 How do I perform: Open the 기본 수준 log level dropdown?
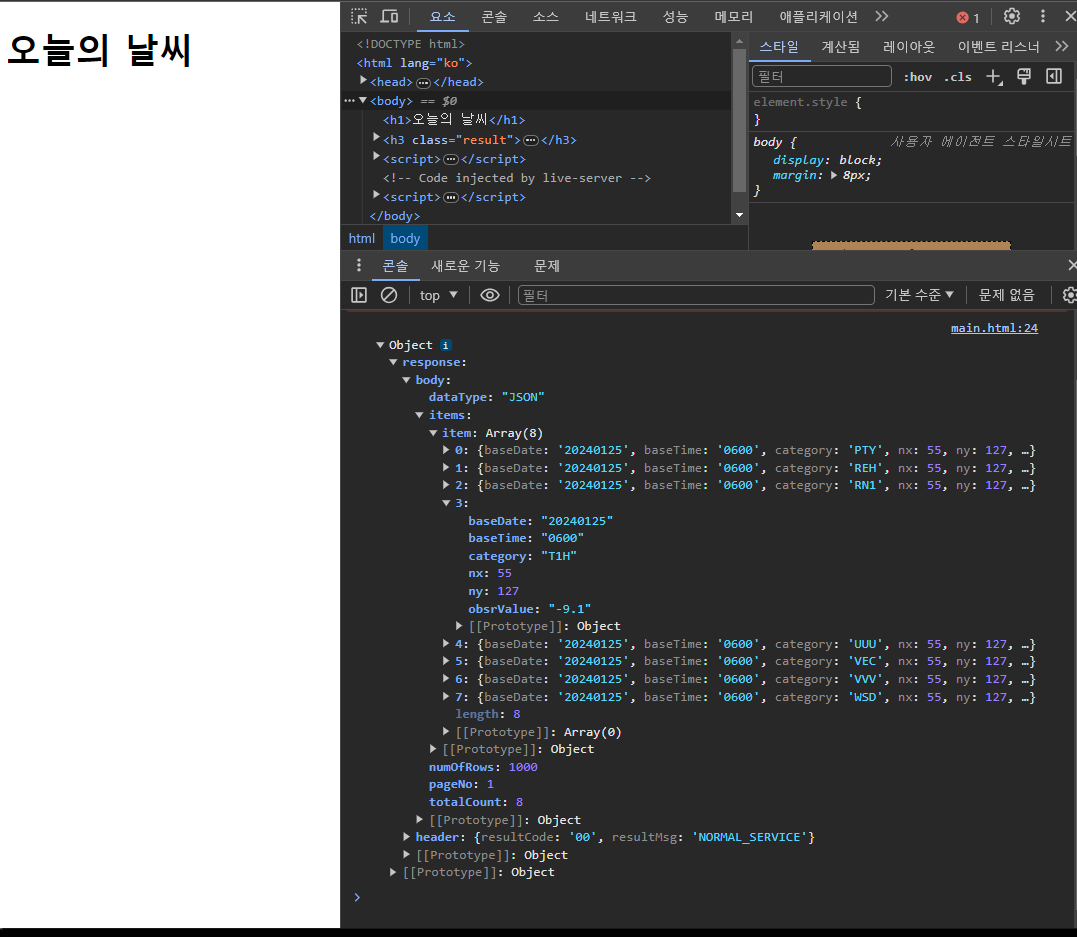click(x=919, y=295)
